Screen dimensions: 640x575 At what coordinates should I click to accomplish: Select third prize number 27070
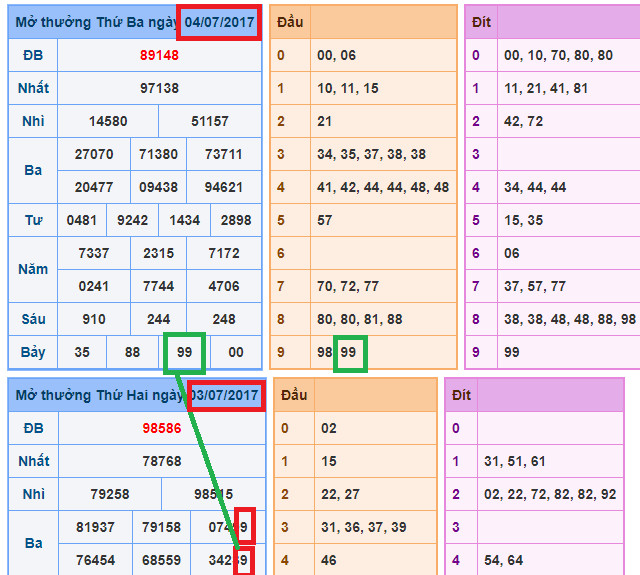coord(94,154)
